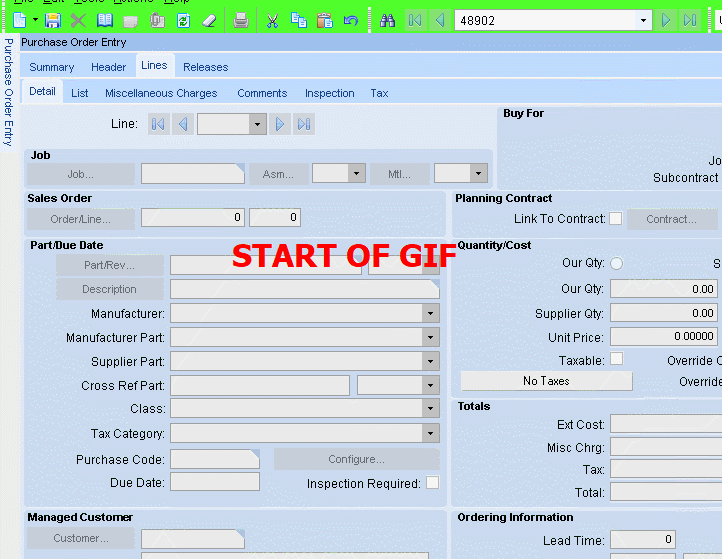The width and height of the screenshot is (722, 559).
Task: Click the Mtl... button
Action: (399, 174)
